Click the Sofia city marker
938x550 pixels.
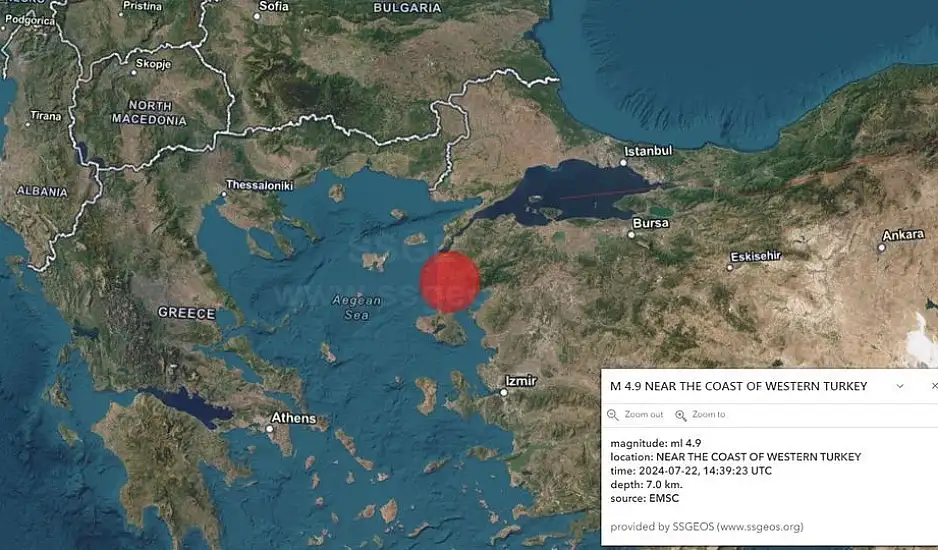(x=257, y=16)
